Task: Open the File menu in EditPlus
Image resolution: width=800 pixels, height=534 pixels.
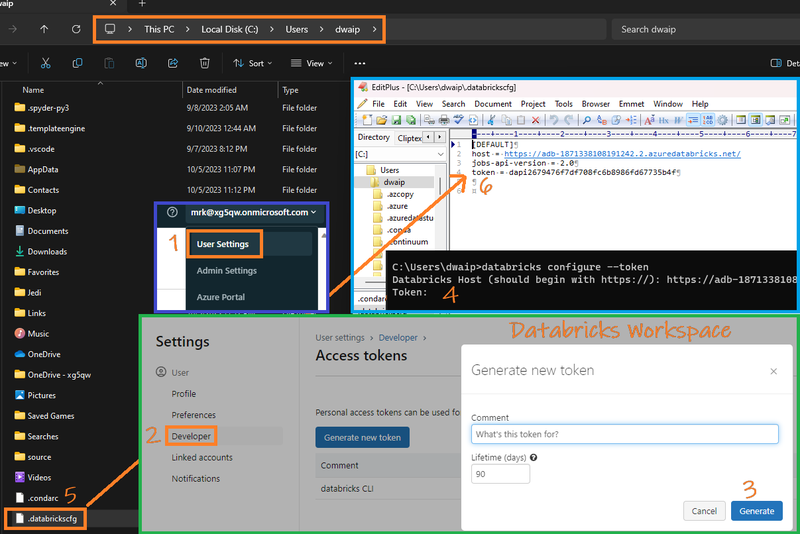Action: pos(378,104)
